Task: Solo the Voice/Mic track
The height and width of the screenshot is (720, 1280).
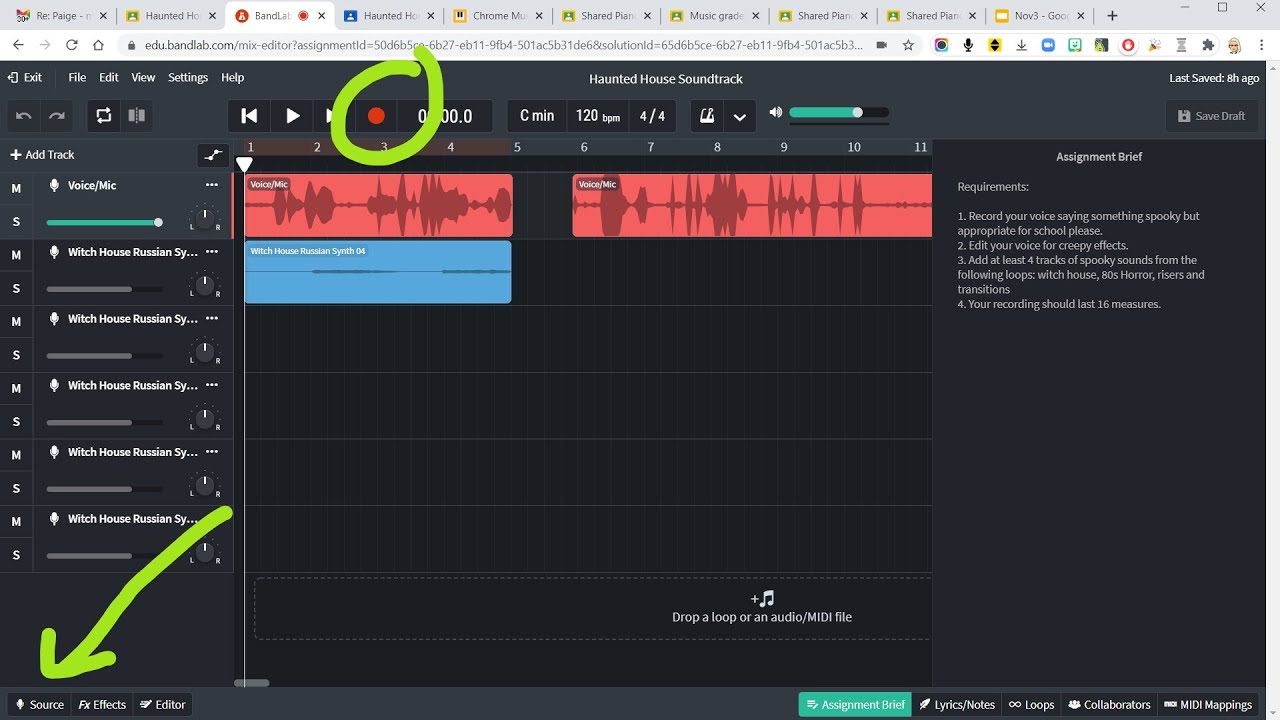Action: (x=16, y=222)
